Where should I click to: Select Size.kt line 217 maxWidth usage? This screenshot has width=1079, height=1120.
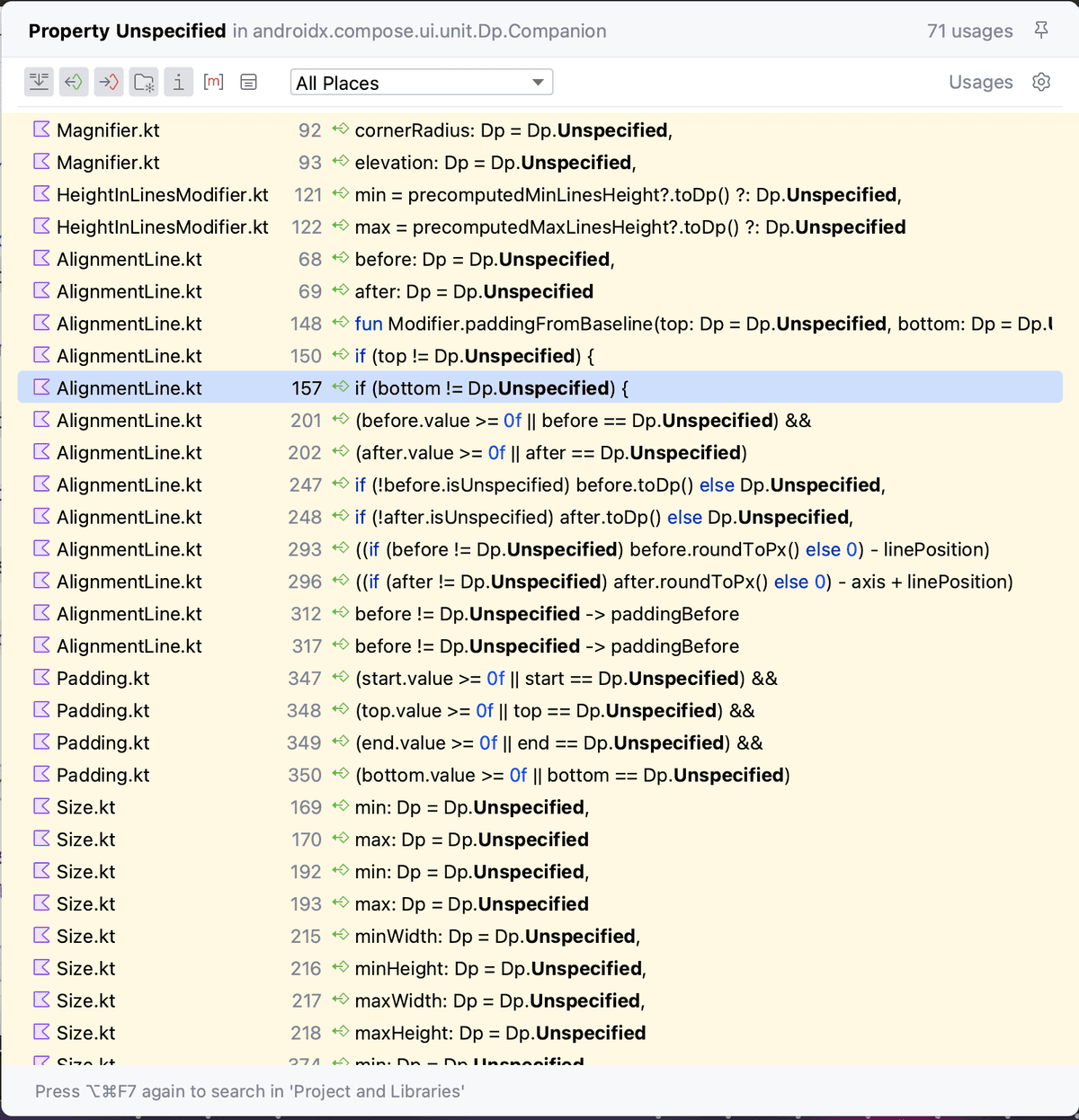click(539, 1001)
